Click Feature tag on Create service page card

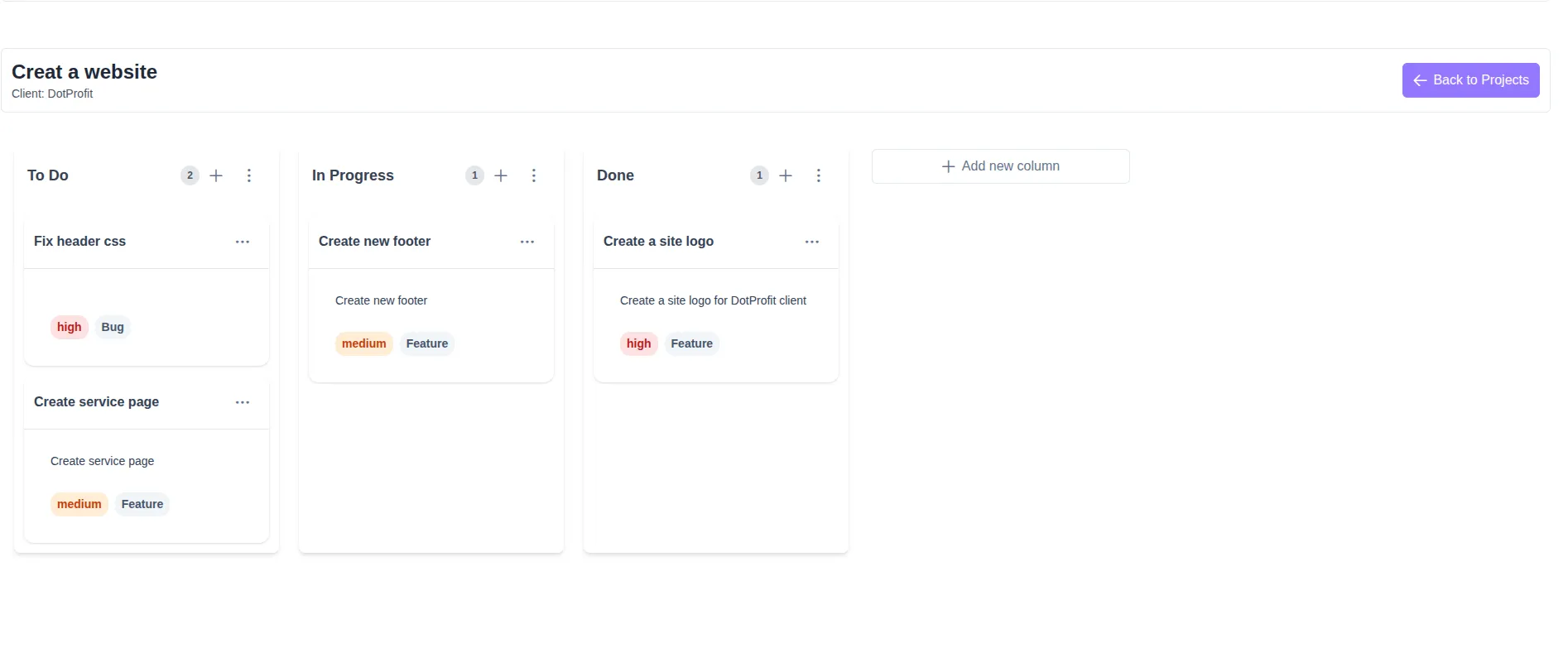pyautogui.click(x=142, y=504)
